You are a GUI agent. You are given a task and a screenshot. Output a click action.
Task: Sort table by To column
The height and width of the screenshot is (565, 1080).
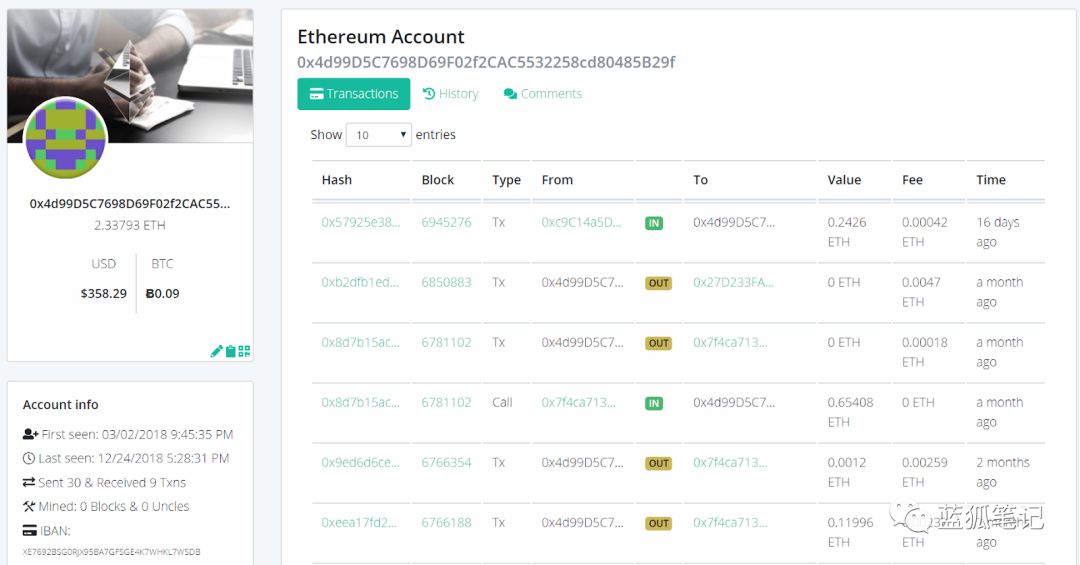pyautogui.click(x=700, y=180)
